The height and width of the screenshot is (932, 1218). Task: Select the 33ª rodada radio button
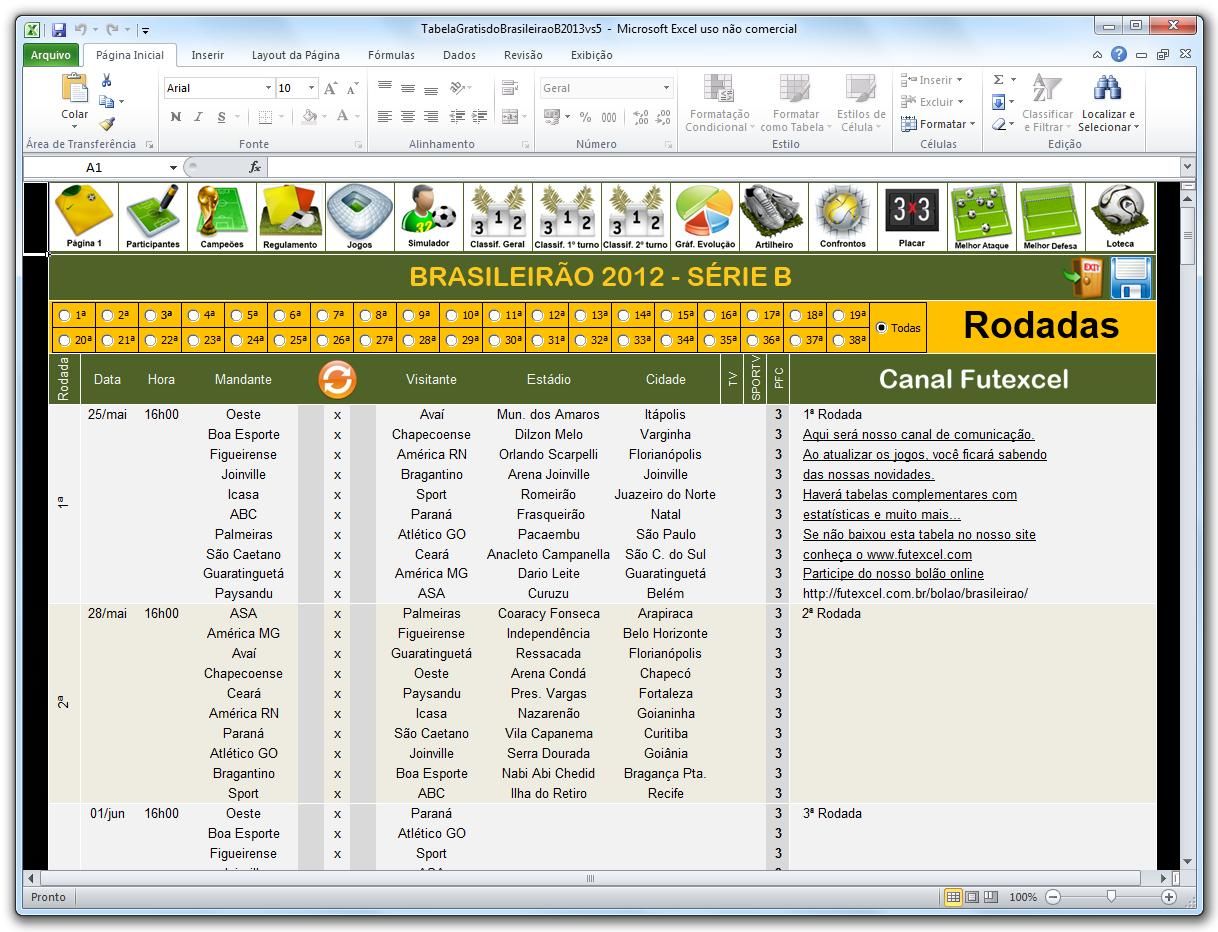(623, 340)
